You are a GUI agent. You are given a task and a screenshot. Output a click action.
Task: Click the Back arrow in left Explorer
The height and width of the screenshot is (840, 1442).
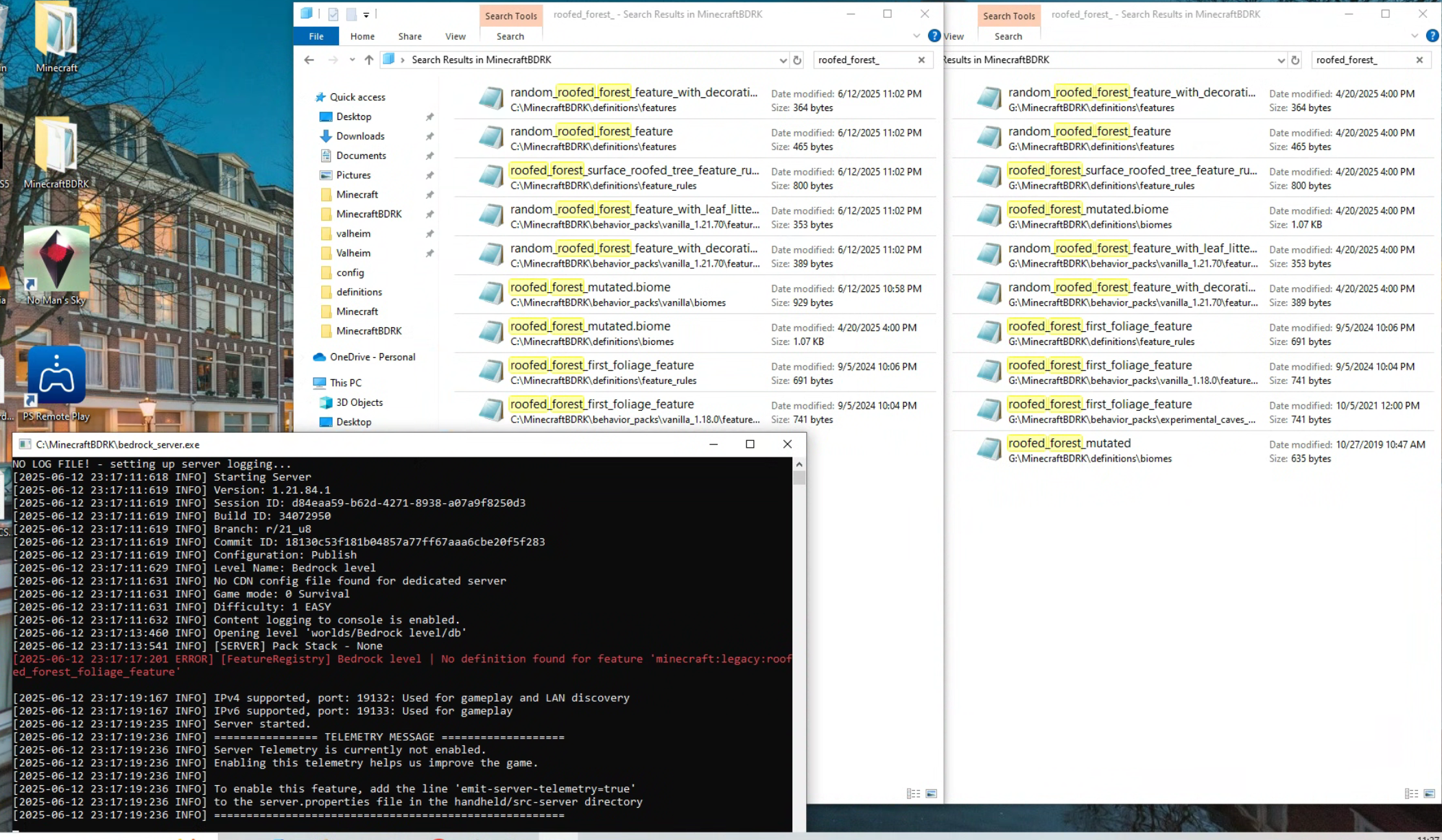309,60
